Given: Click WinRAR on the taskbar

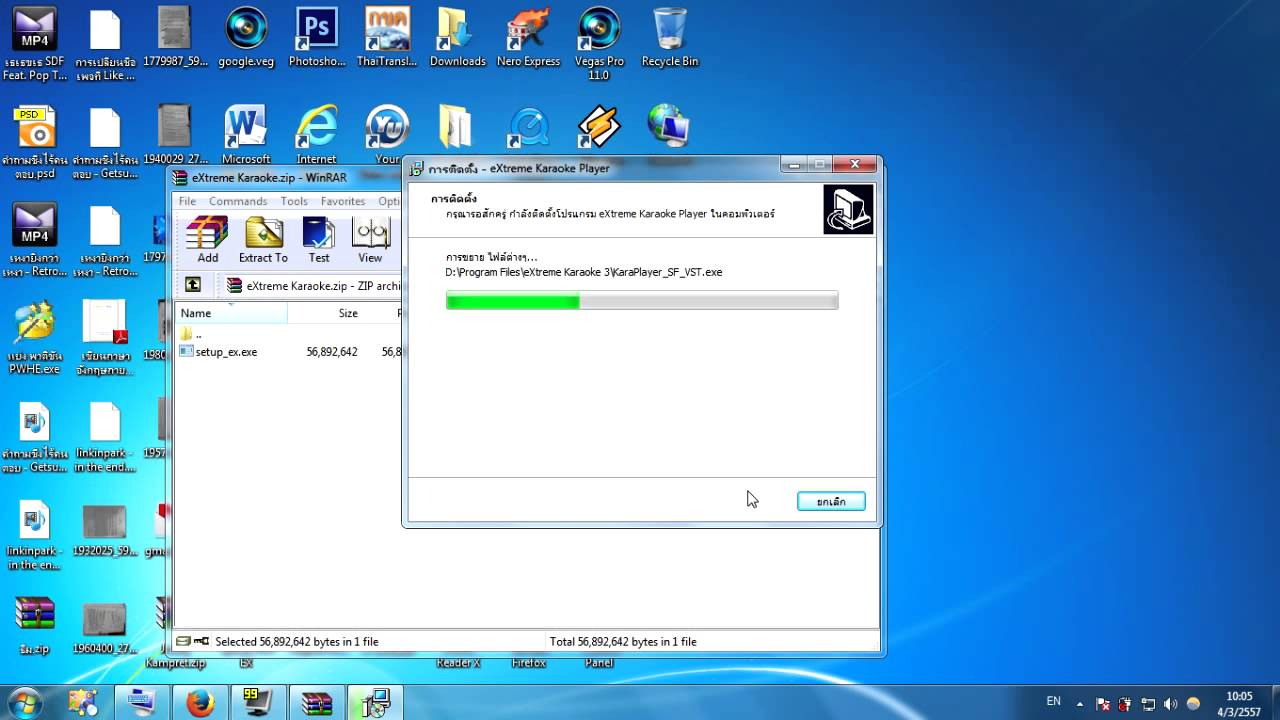Looking at the screenshot, I should click(317, 704).
